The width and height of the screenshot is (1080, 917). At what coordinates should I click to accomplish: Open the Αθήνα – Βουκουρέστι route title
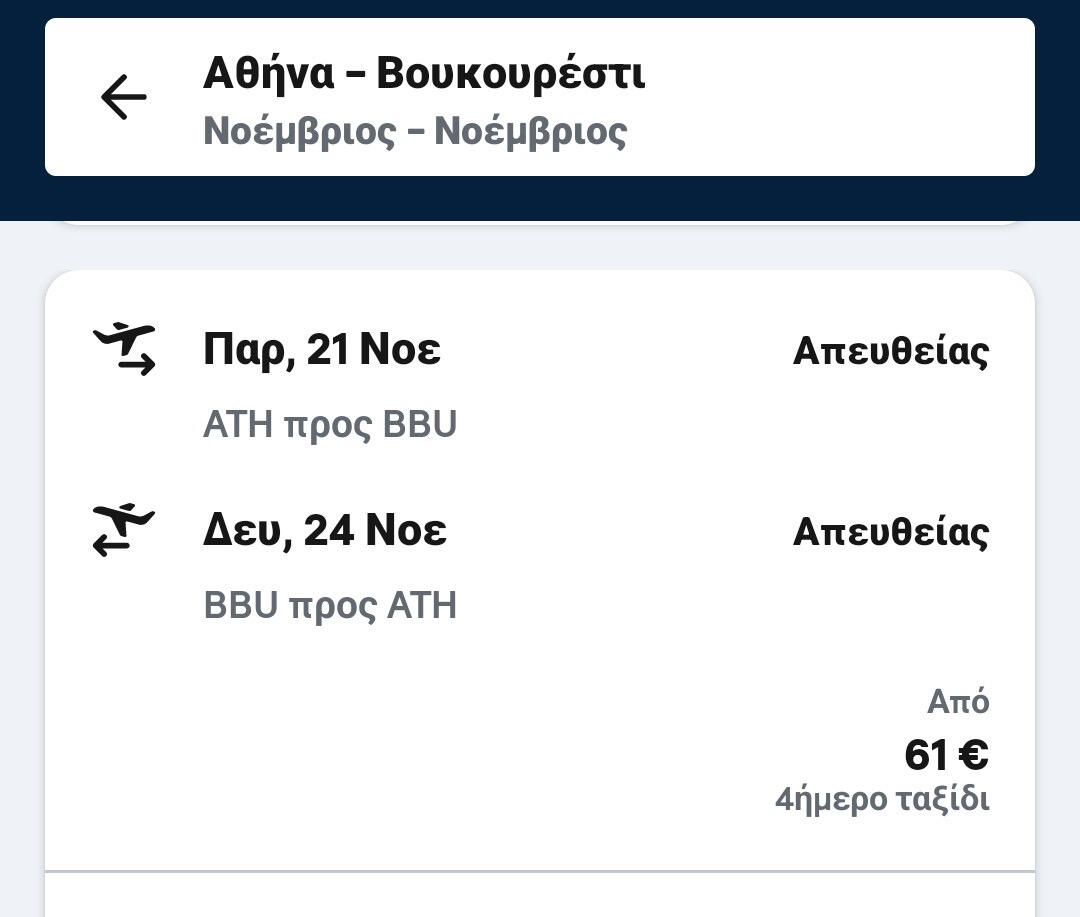424,74
